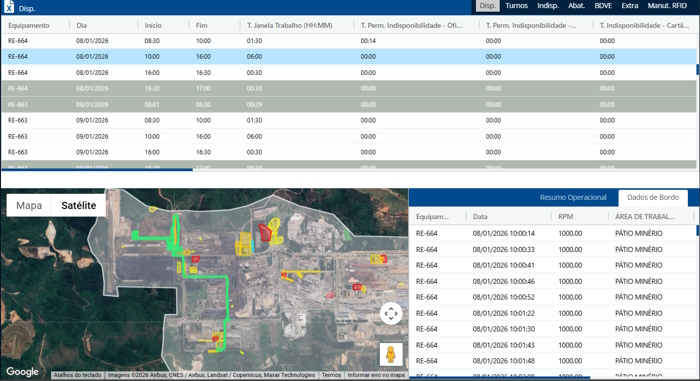Sort by T. Indisponibilidade - Cartã... column

tap(644, 25)
